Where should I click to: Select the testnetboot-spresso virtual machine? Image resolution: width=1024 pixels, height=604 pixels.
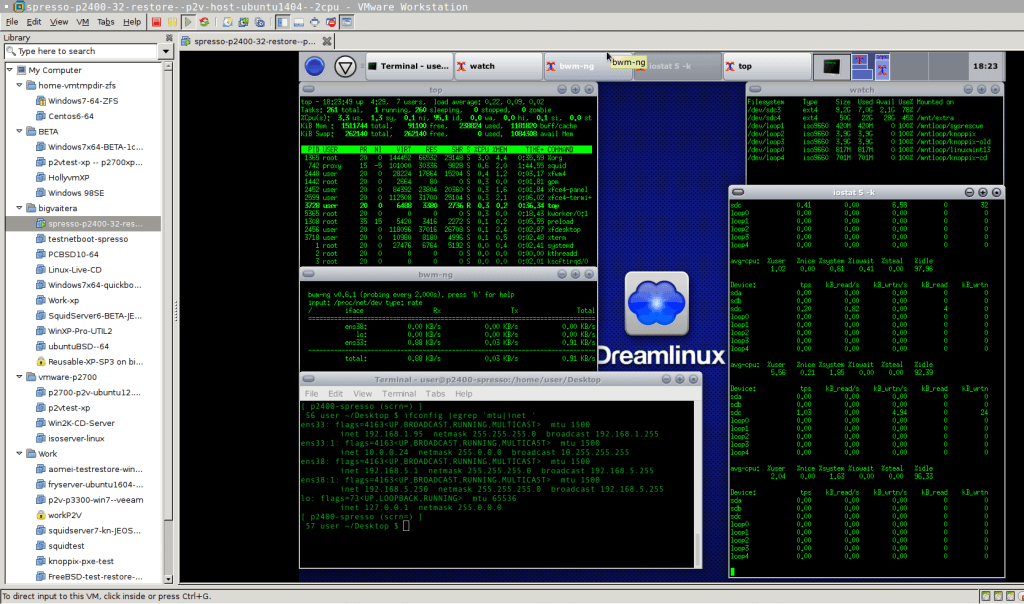point(82,239)
